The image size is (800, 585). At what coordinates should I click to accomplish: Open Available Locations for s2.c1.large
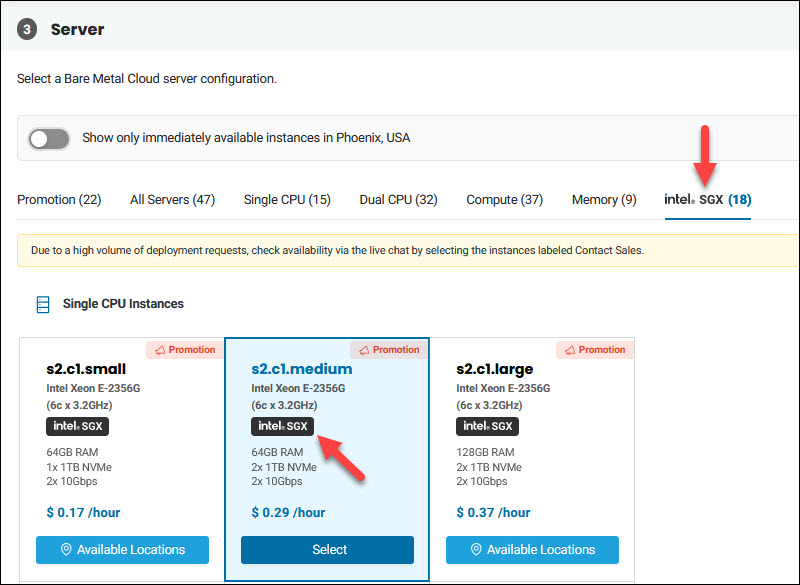coord(532,550)
